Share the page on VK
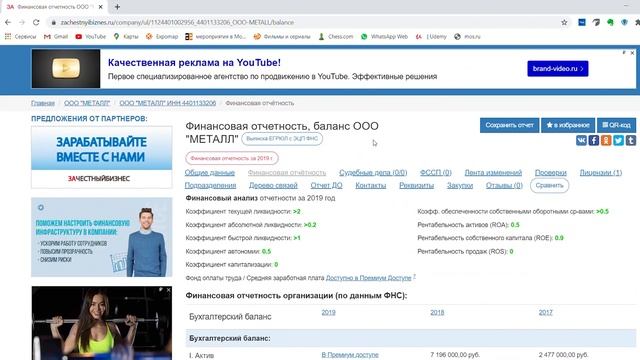 581,140
